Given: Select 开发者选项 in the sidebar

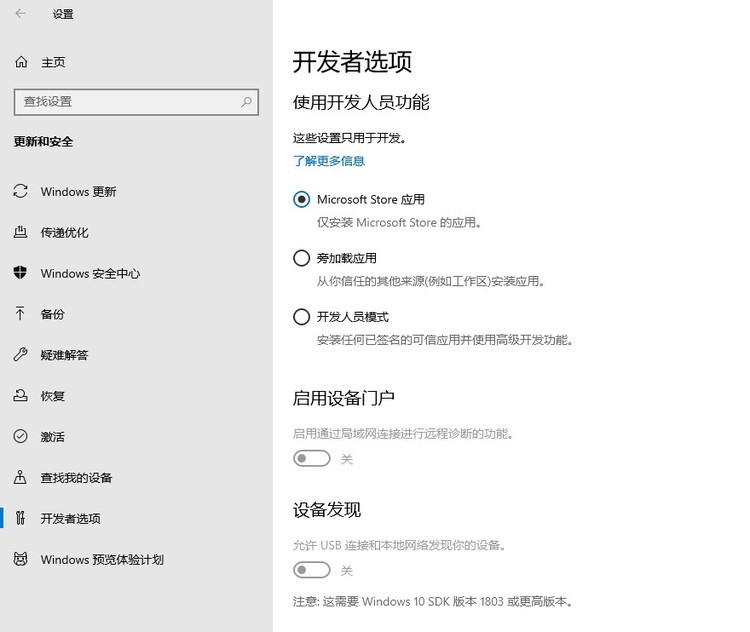Looking at the screenshot, I should pos(70,518).
